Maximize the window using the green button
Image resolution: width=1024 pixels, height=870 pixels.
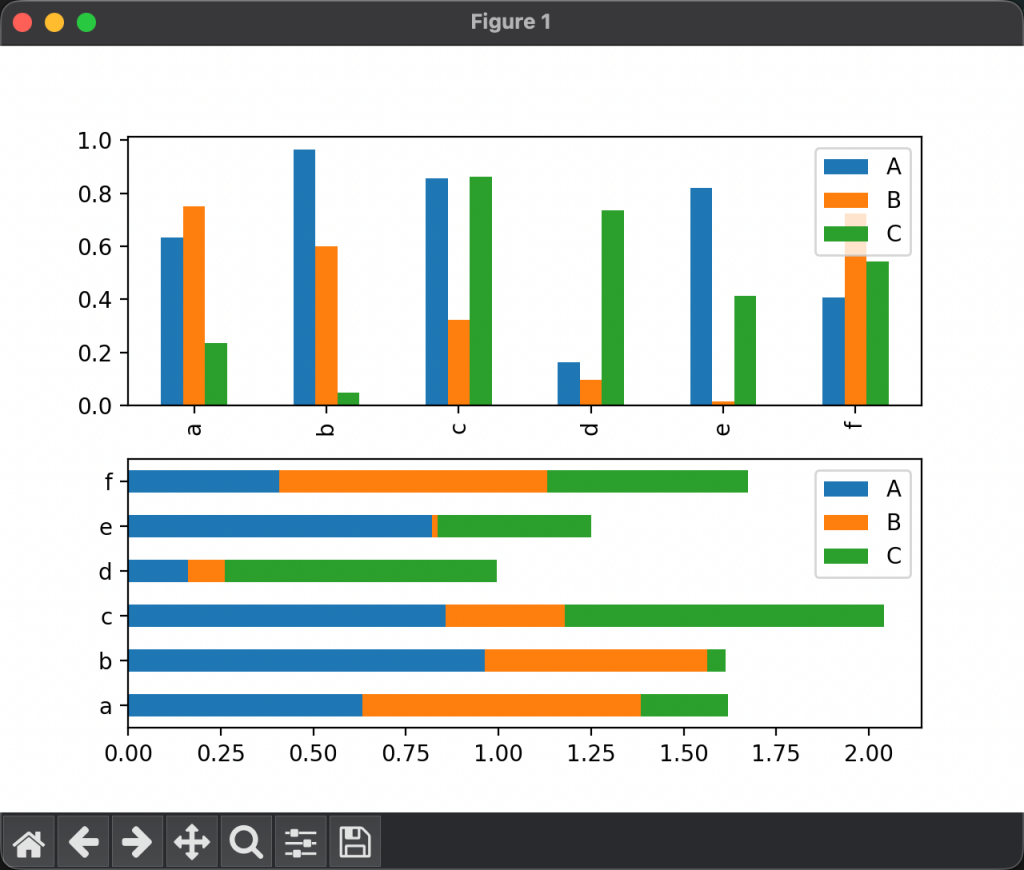coord(86,22)
